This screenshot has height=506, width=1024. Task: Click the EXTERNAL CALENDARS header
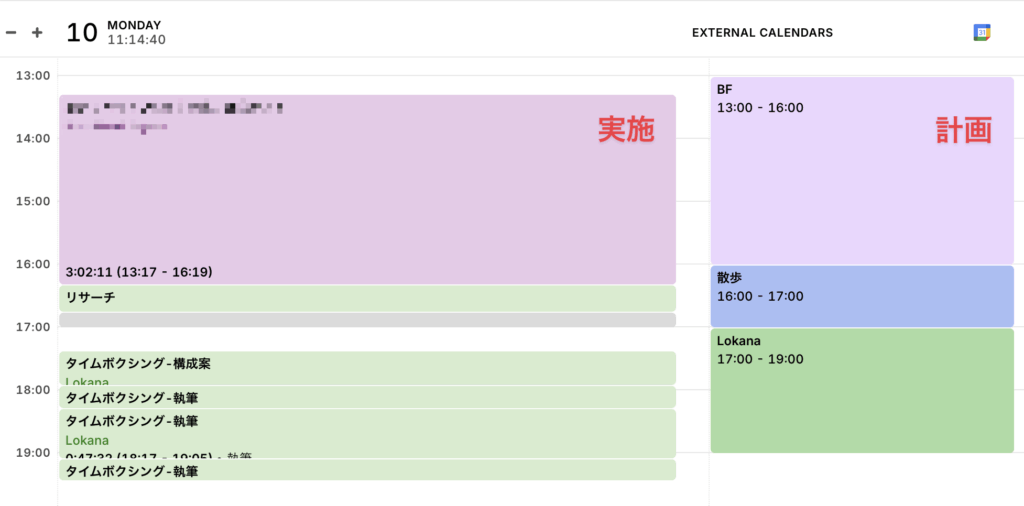762,33
